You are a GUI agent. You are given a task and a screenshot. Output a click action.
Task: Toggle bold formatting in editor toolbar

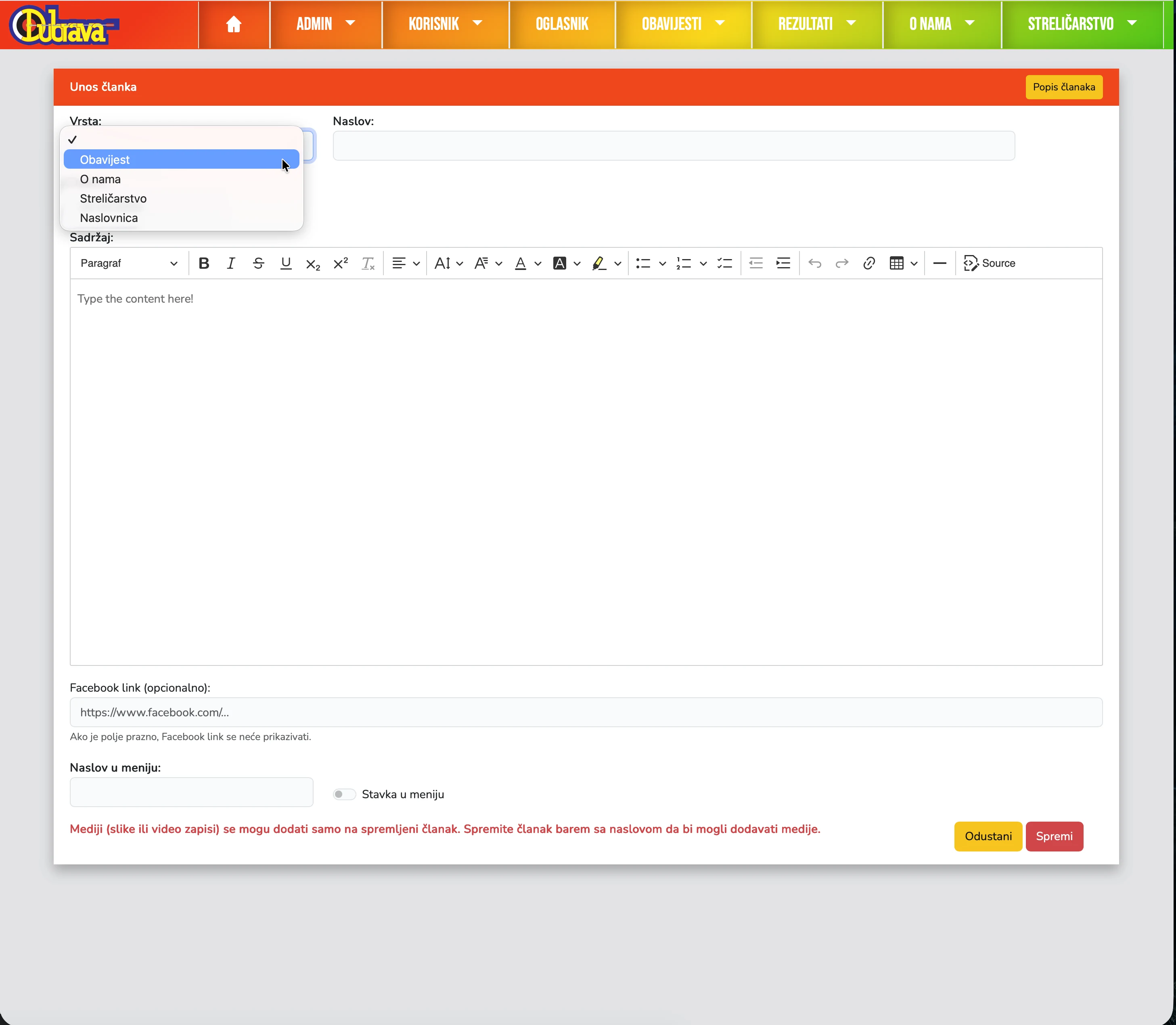[204, 263]
